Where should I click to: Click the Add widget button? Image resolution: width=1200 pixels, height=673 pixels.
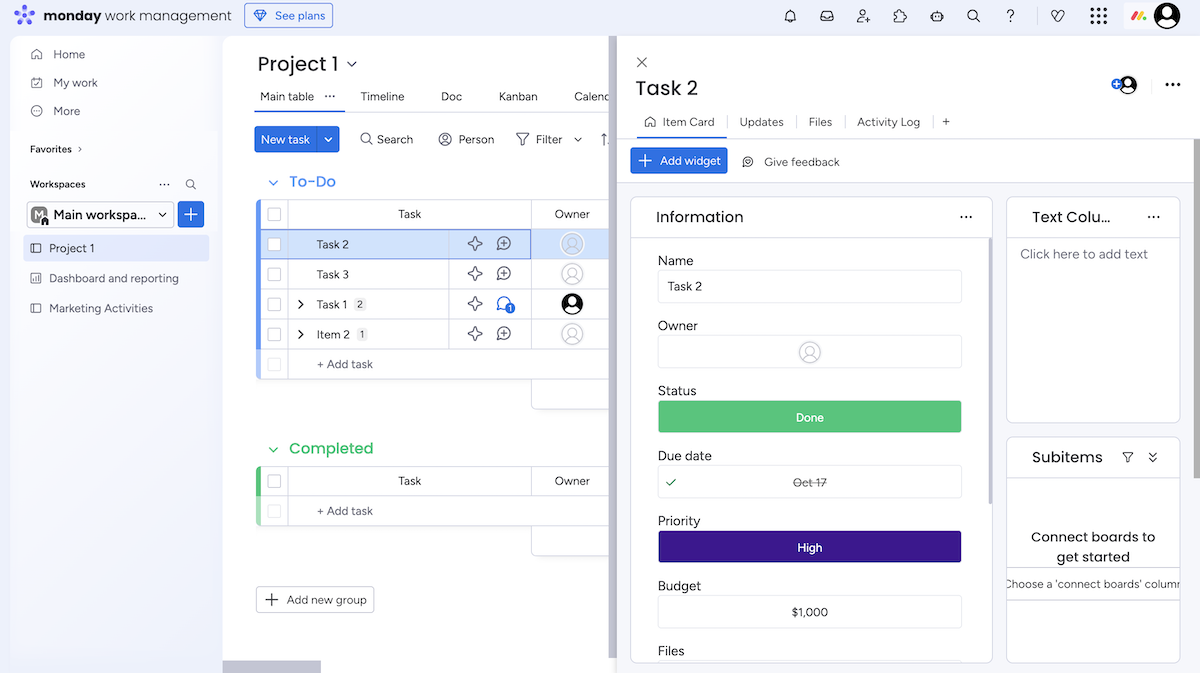pyautogui.click(x=679, y=161)
